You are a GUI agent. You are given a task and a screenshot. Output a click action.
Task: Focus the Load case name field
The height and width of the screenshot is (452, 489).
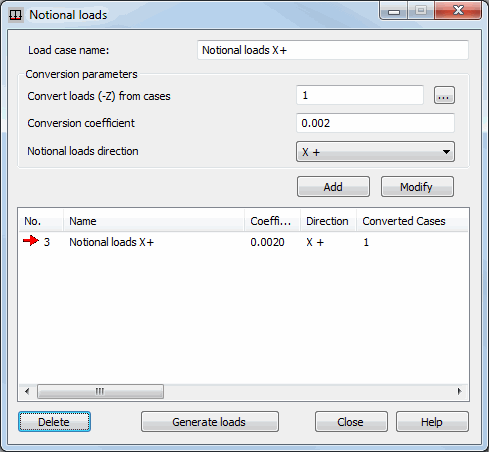[x=333, y=50]
